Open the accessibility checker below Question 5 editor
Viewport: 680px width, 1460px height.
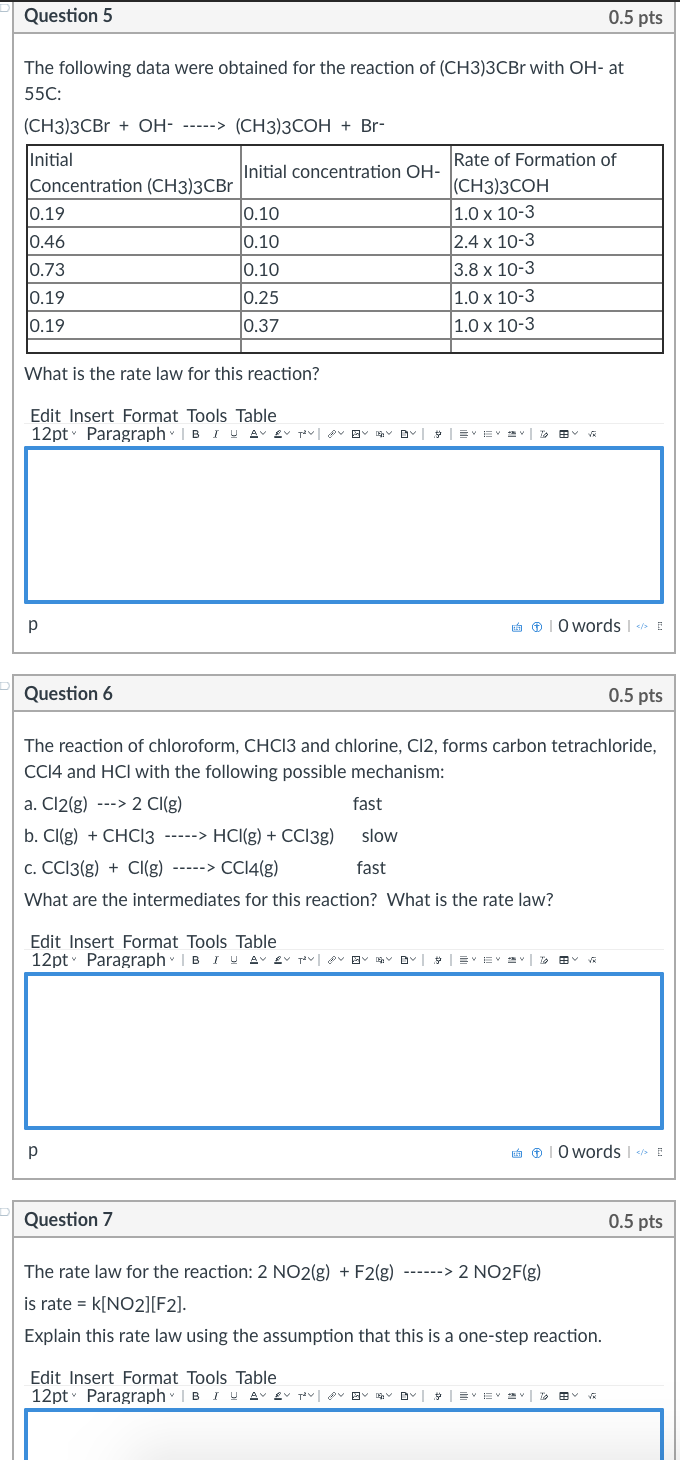click(x=536, y=625)
